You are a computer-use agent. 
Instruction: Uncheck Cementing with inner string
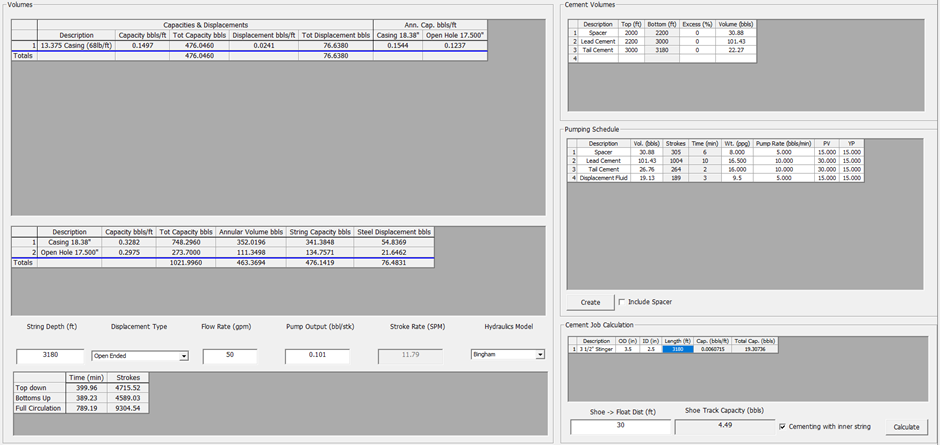(x=783, y=427)
